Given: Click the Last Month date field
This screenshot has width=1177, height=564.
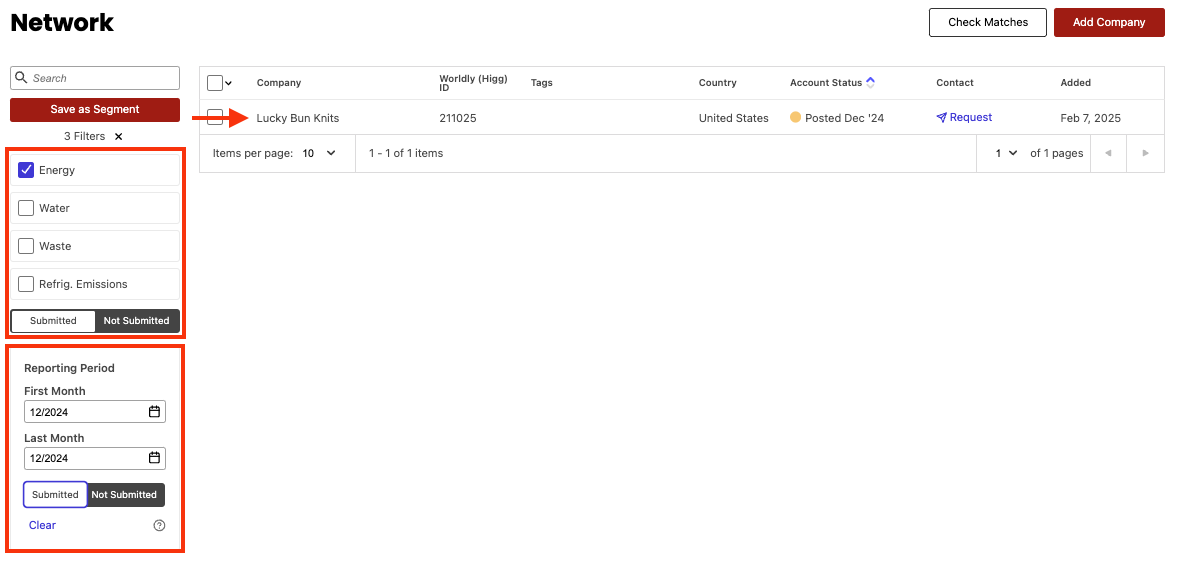Looking at the screenshot, I should coord(95,458).
